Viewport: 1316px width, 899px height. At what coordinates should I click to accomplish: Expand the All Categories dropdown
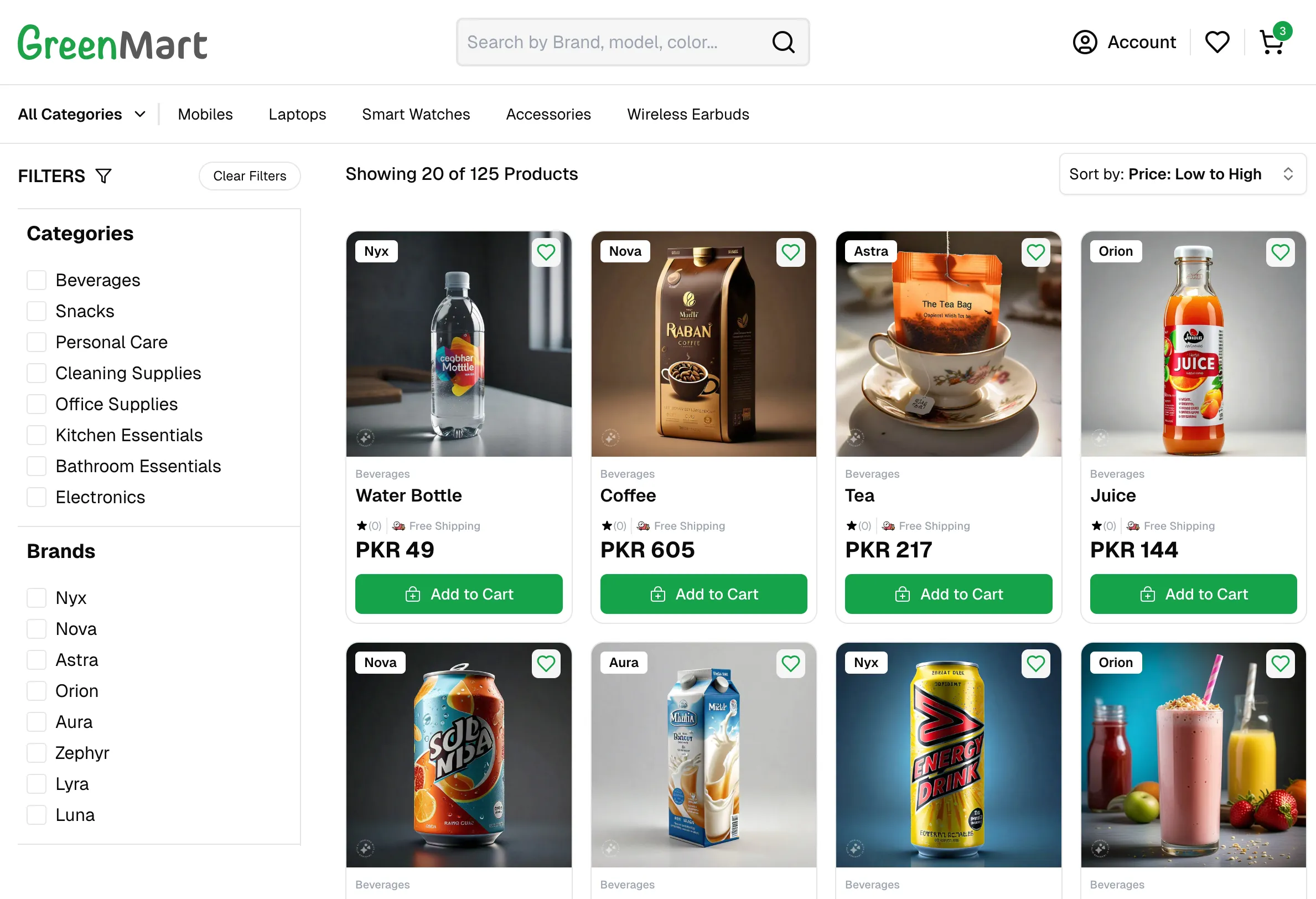(81, 115)
